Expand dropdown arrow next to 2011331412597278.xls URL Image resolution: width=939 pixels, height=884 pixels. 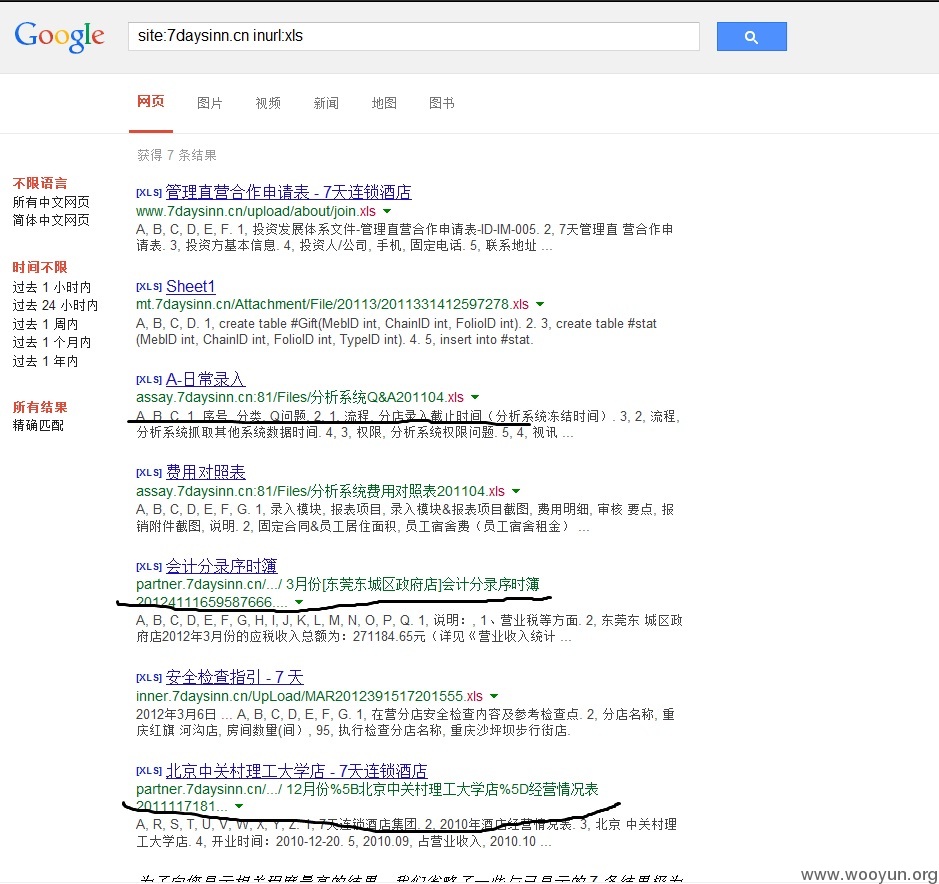(540, 304)
